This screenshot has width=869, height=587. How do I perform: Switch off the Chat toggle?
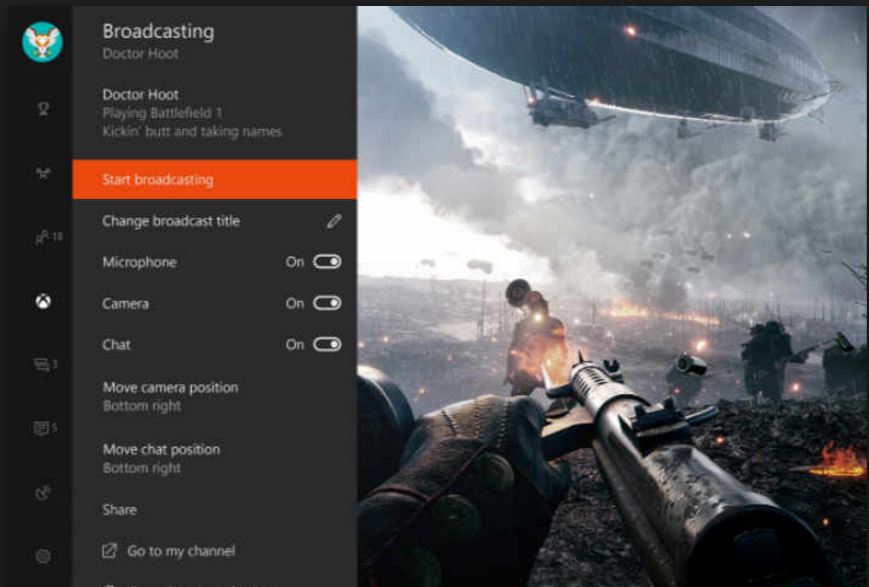pyautogui.click(x=327, y=344)
